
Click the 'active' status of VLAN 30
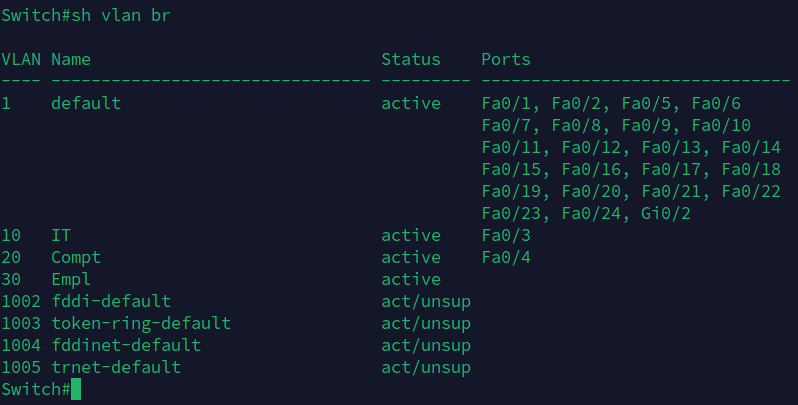click(411, 279)
